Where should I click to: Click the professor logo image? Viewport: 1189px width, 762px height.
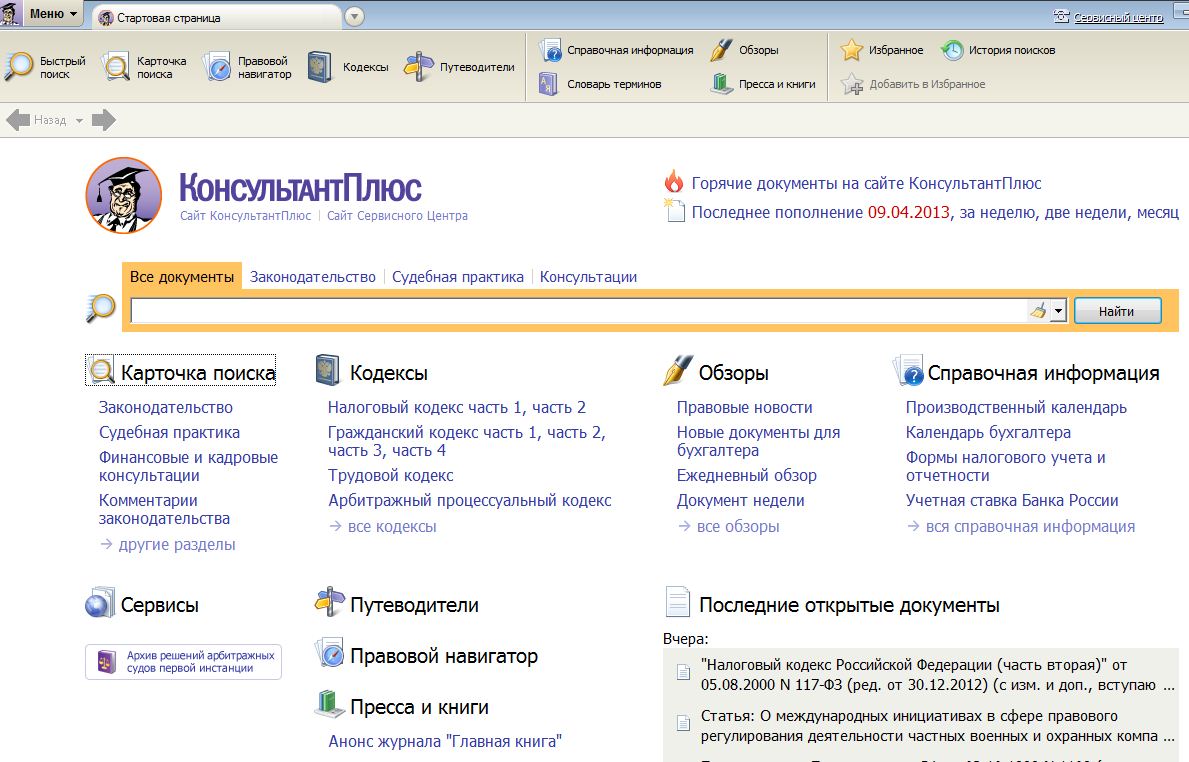click(x=124, y=196)
